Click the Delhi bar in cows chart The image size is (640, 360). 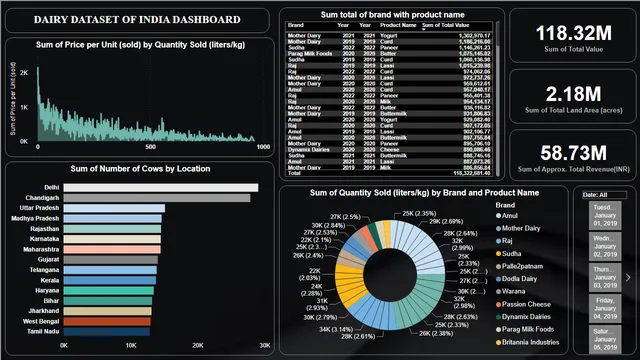click(x=161, y=188)
